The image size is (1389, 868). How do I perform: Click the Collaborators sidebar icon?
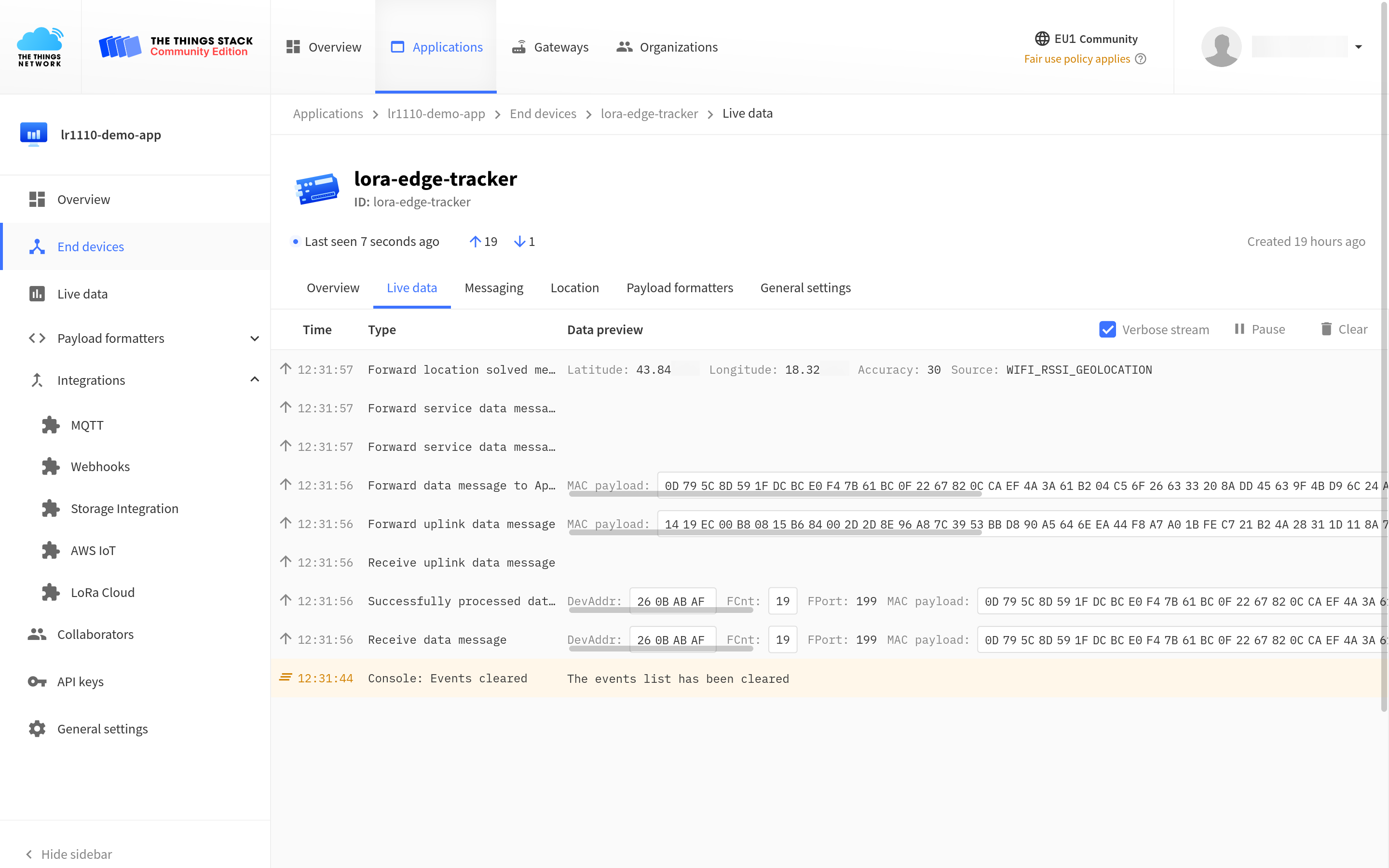coord(35,634)
